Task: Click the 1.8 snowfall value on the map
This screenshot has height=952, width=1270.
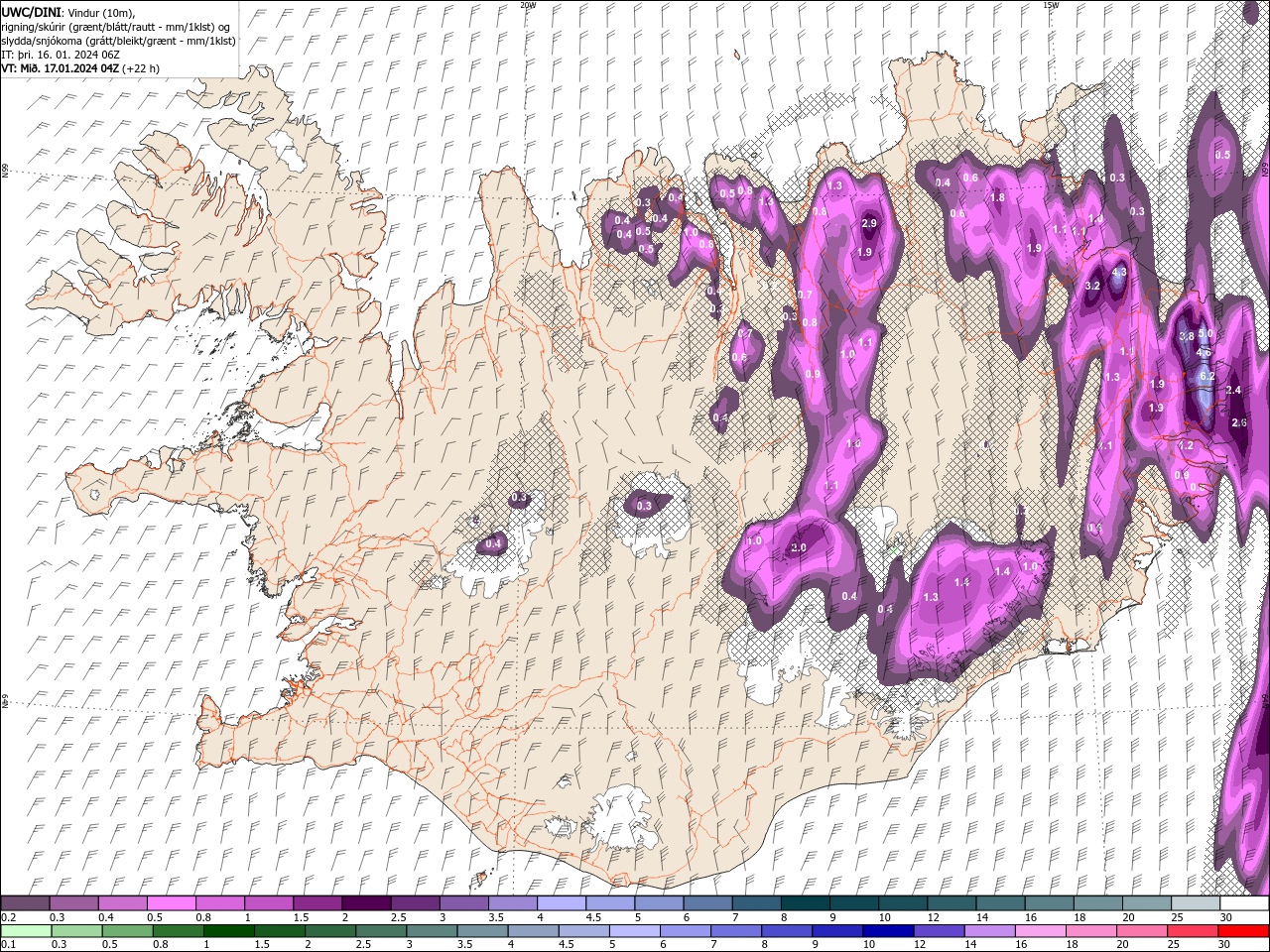Action: tap(998, 197)
